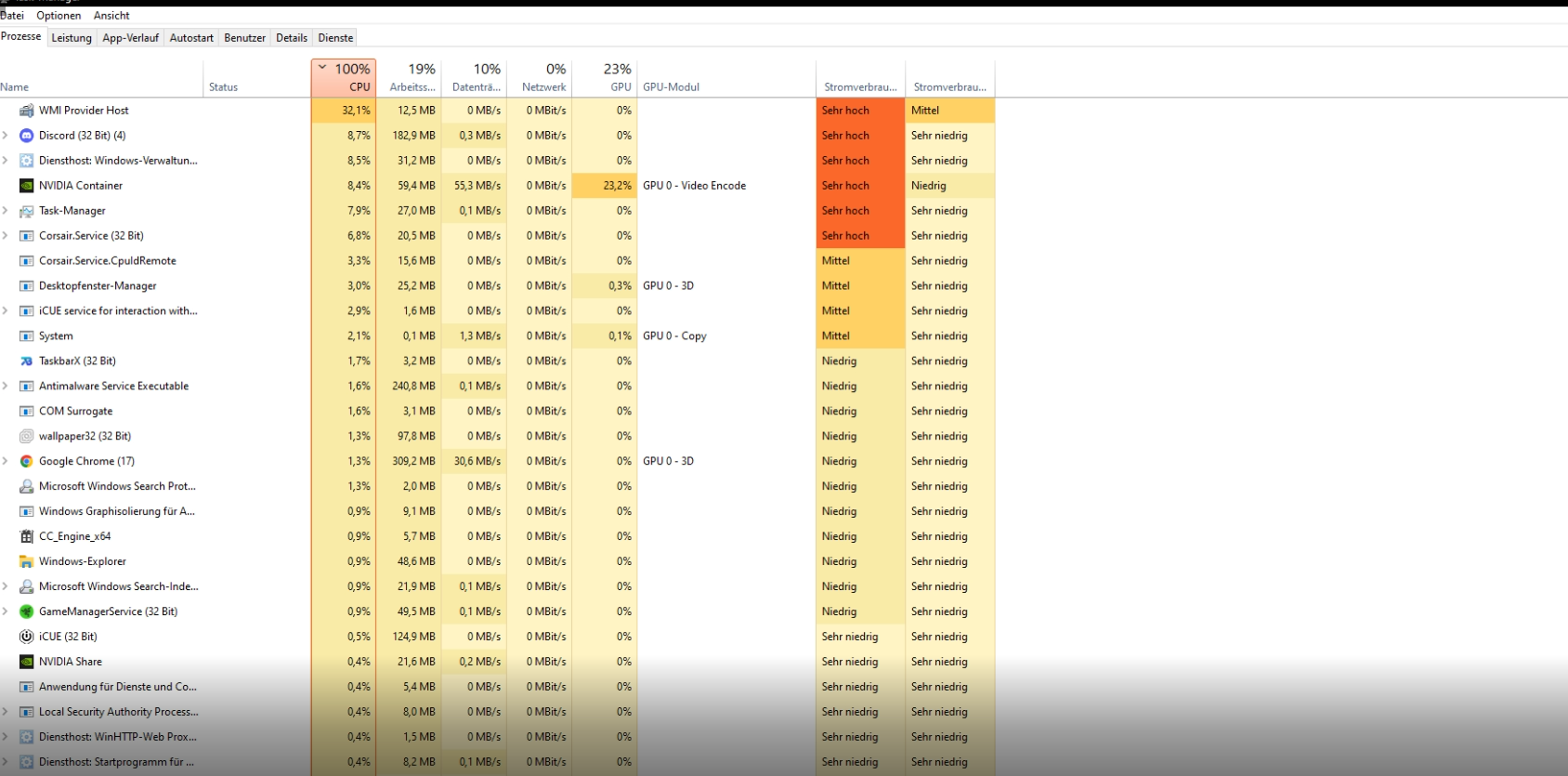
Task: Click the Desktopfenster-Manager icon
Action: [27, 286]
